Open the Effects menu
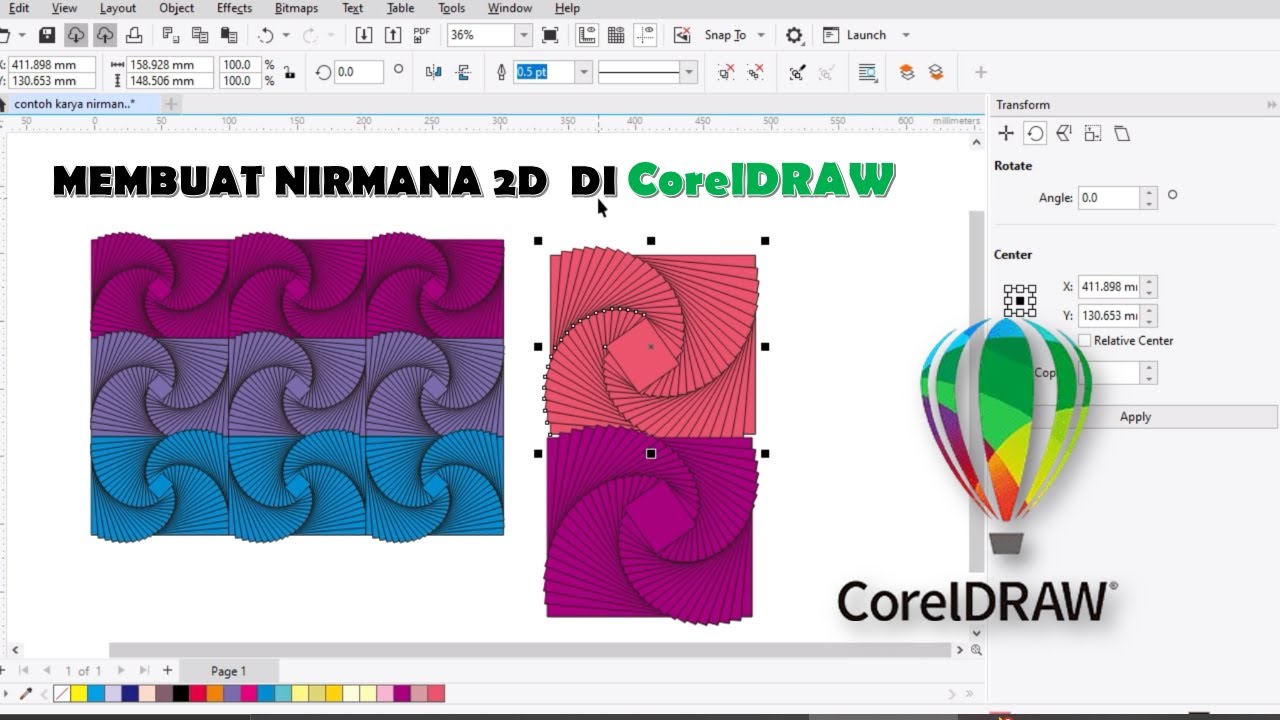 [234, 8]
